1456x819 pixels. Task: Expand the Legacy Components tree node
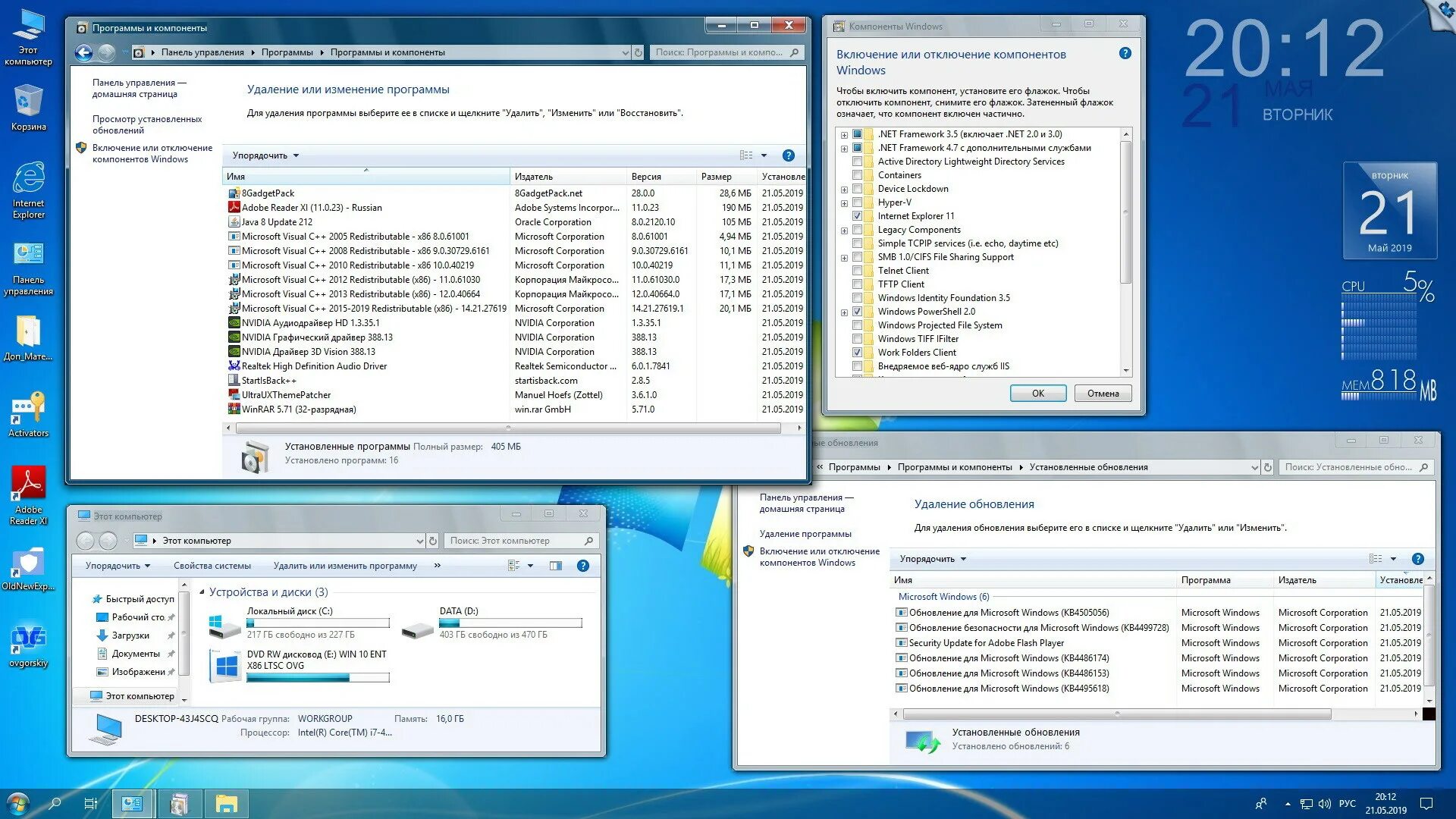click(844, 231)
